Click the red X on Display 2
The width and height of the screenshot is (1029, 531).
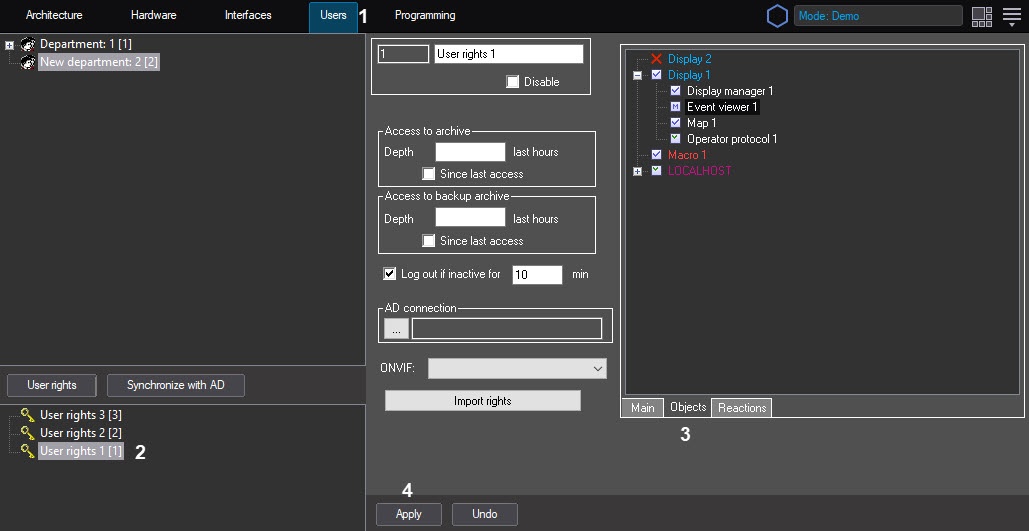(x=656, y=59)
